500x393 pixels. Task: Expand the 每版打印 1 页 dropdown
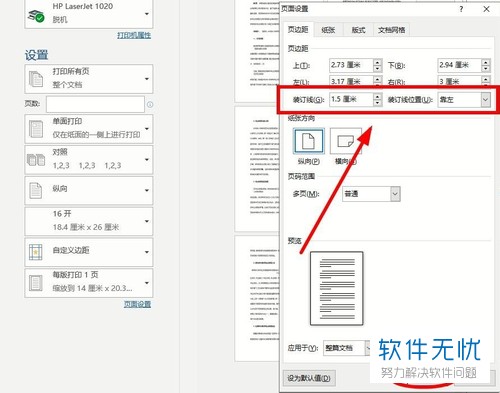pyautogui.click(x=89, y=283)
